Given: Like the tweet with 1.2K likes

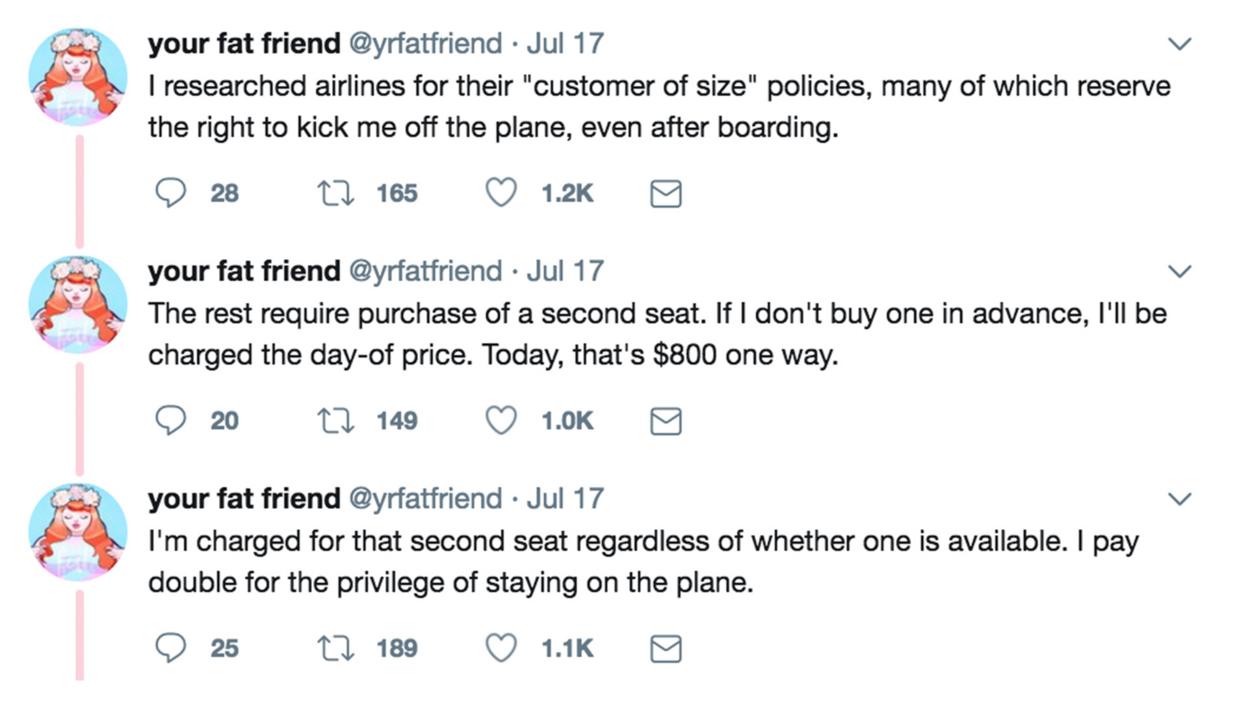Looking at the screenshot, I should [x=500, y=193].
